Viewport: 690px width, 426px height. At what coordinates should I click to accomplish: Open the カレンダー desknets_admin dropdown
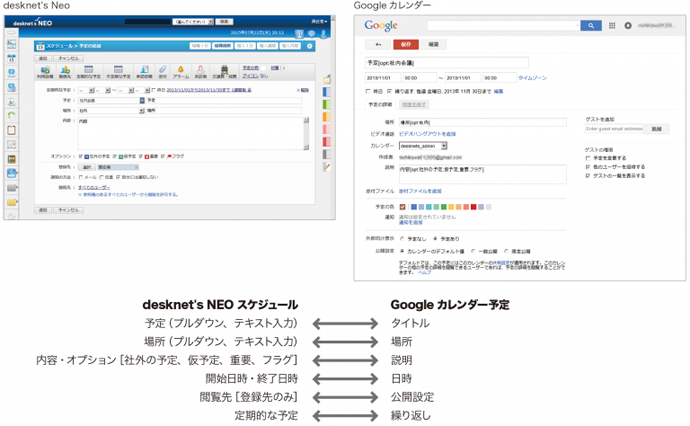click(x=423, y=145)
